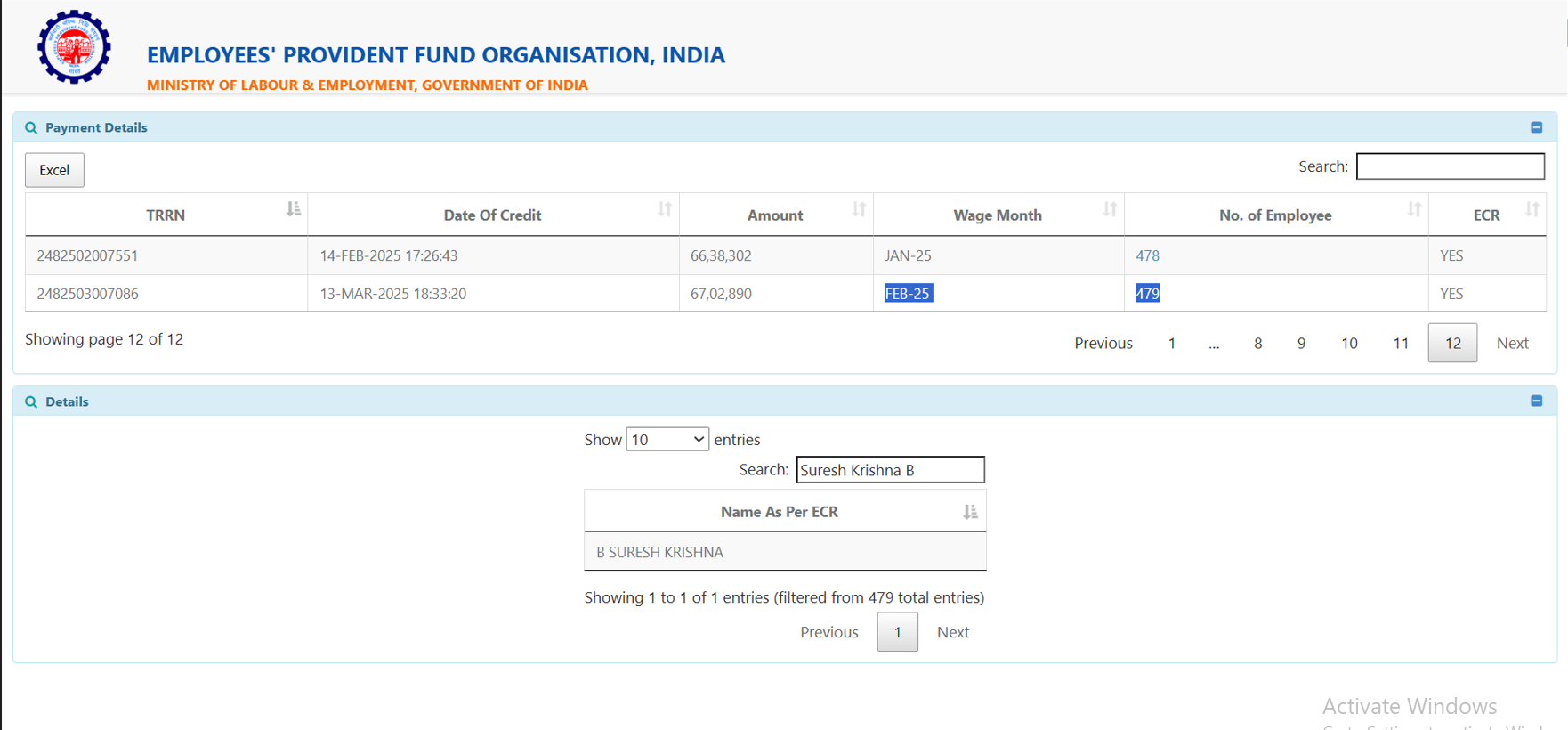Click Next in Details table pagination
The image size is (1568, 730).
[952, 632]
